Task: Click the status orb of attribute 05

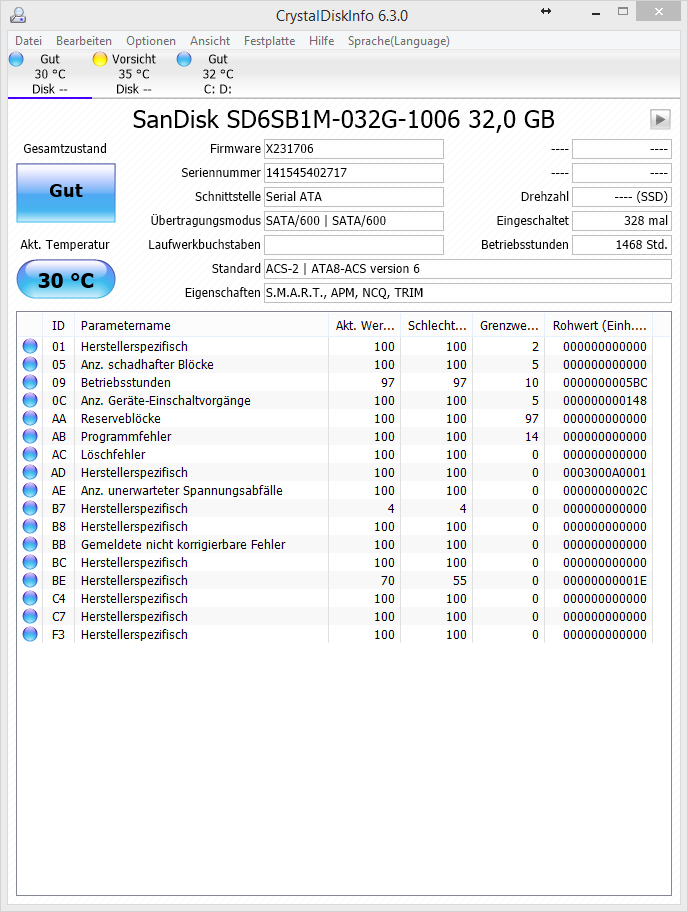Action: (x=30, y=364)
